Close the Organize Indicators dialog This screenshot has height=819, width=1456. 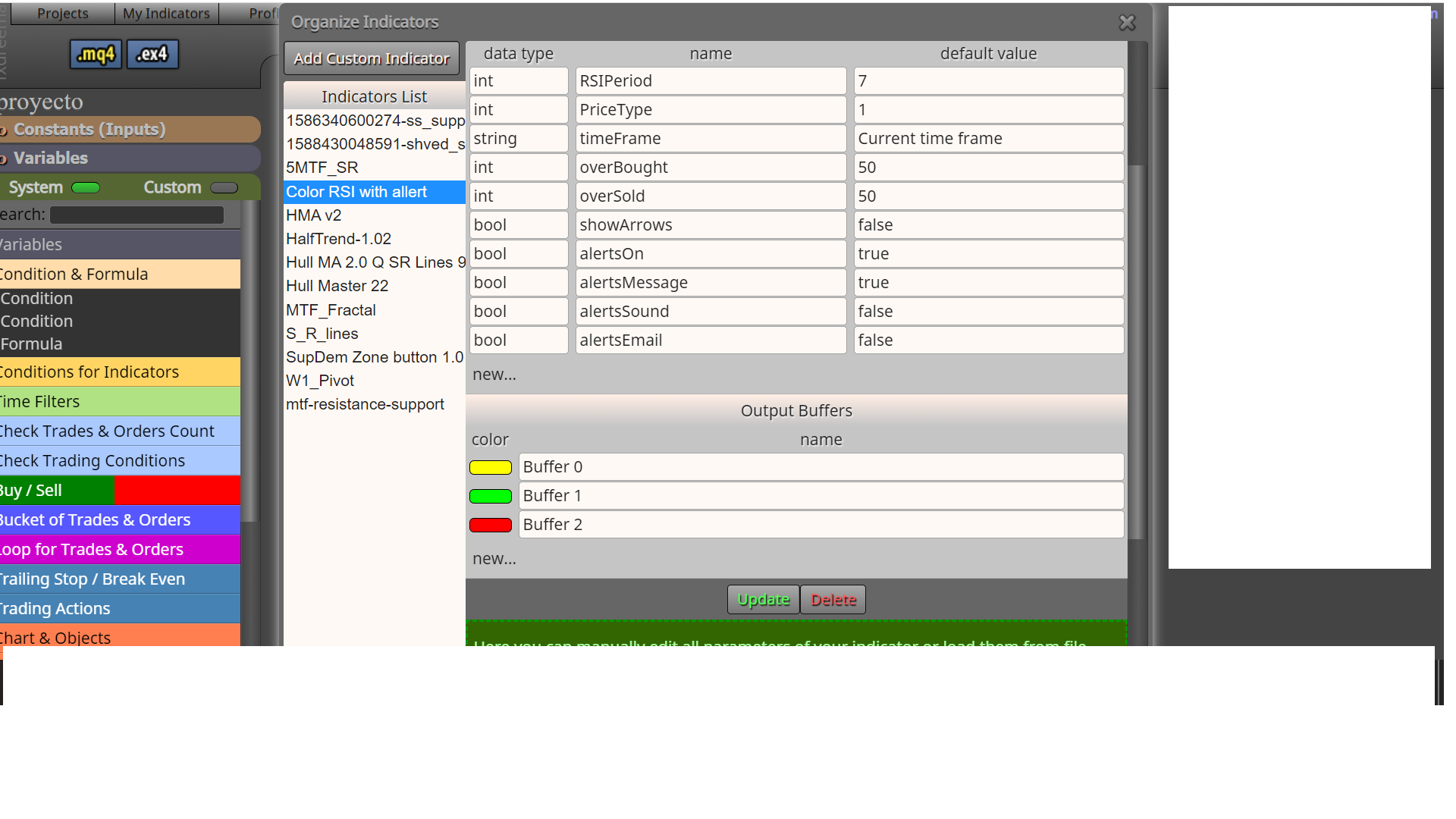tap(1127, 23)
